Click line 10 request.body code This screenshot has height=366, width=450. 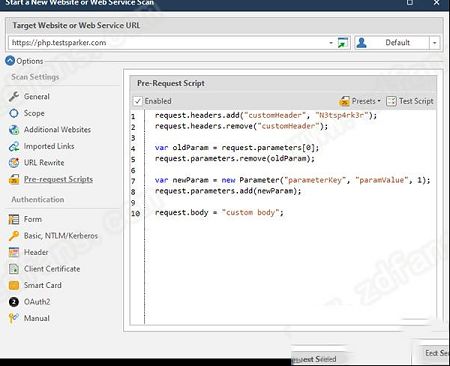point(219,213)
